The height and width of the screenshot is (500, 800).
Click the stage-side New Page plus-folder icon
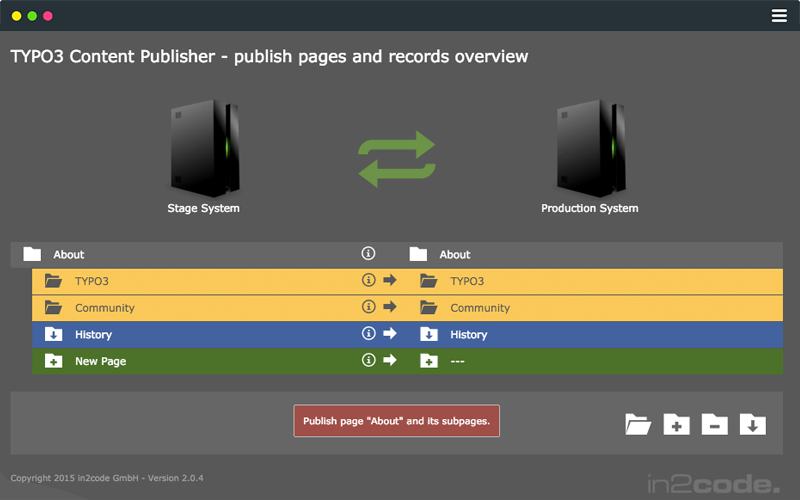[54, 361]
